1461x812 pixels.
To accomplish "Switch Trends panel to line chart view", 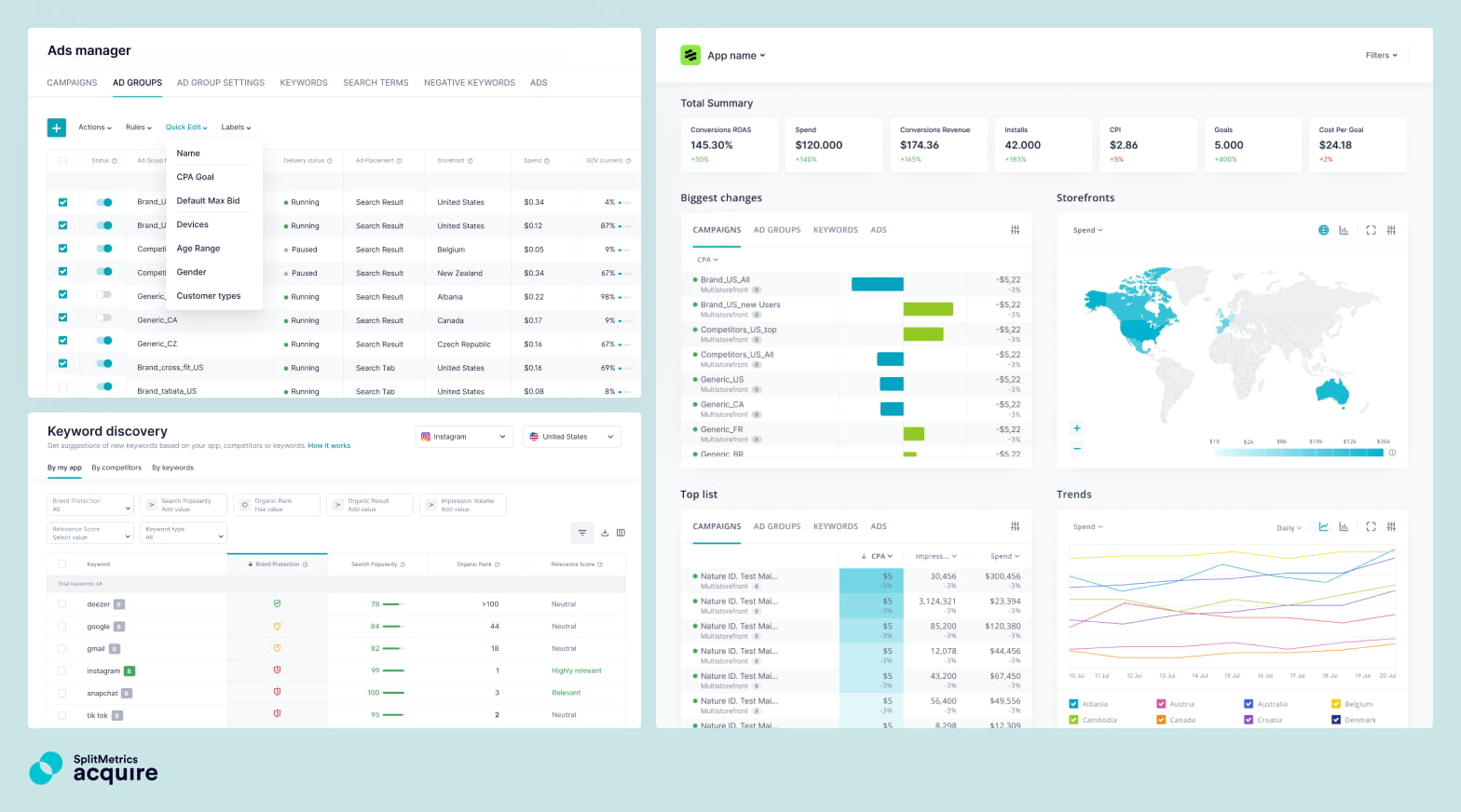I will 1323,527.
